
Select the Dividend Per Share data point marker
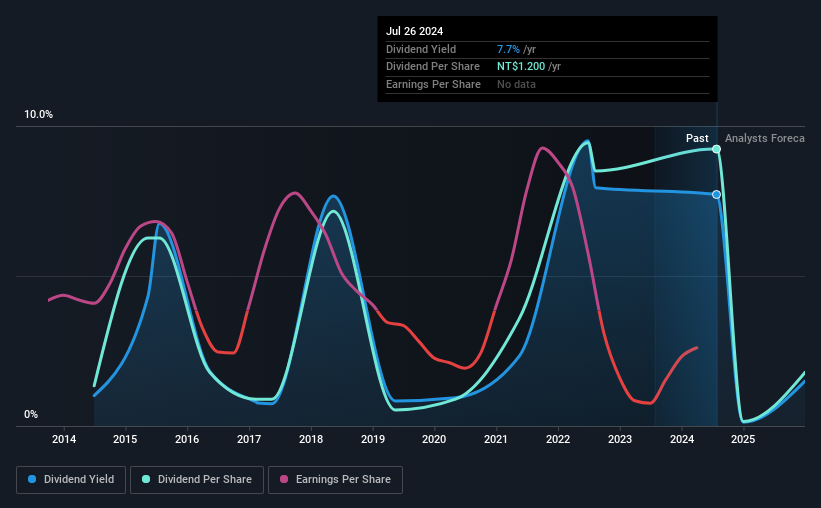(716, 149)
